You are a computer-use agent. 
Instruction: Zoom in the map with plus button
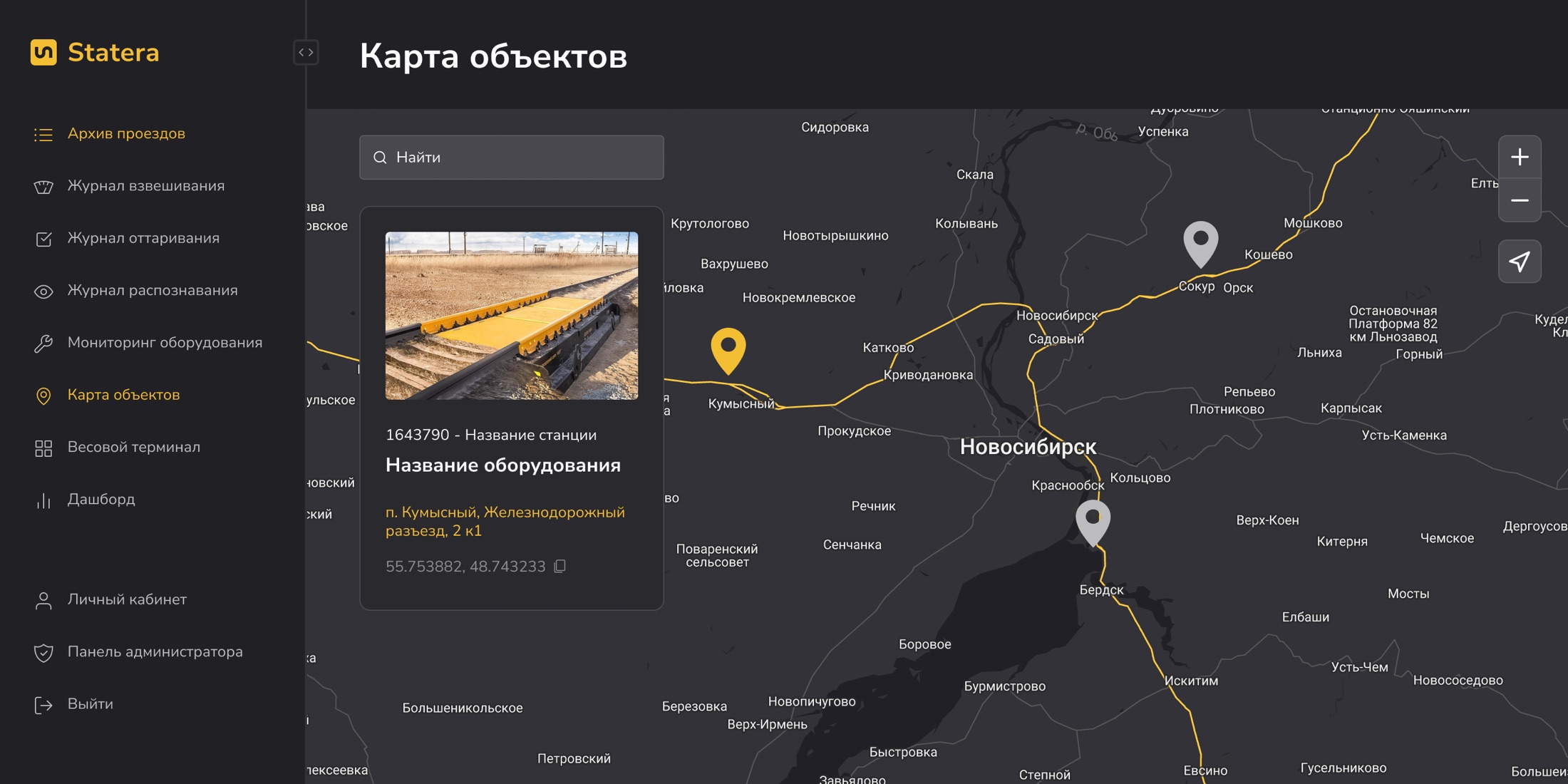click(x=1520, y=157)
